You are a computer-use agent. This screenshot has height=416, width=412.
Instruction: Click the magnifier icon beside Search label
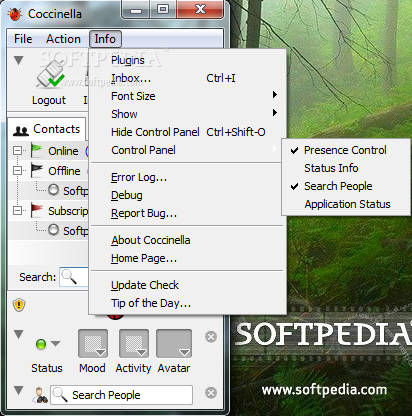(69, 277)
